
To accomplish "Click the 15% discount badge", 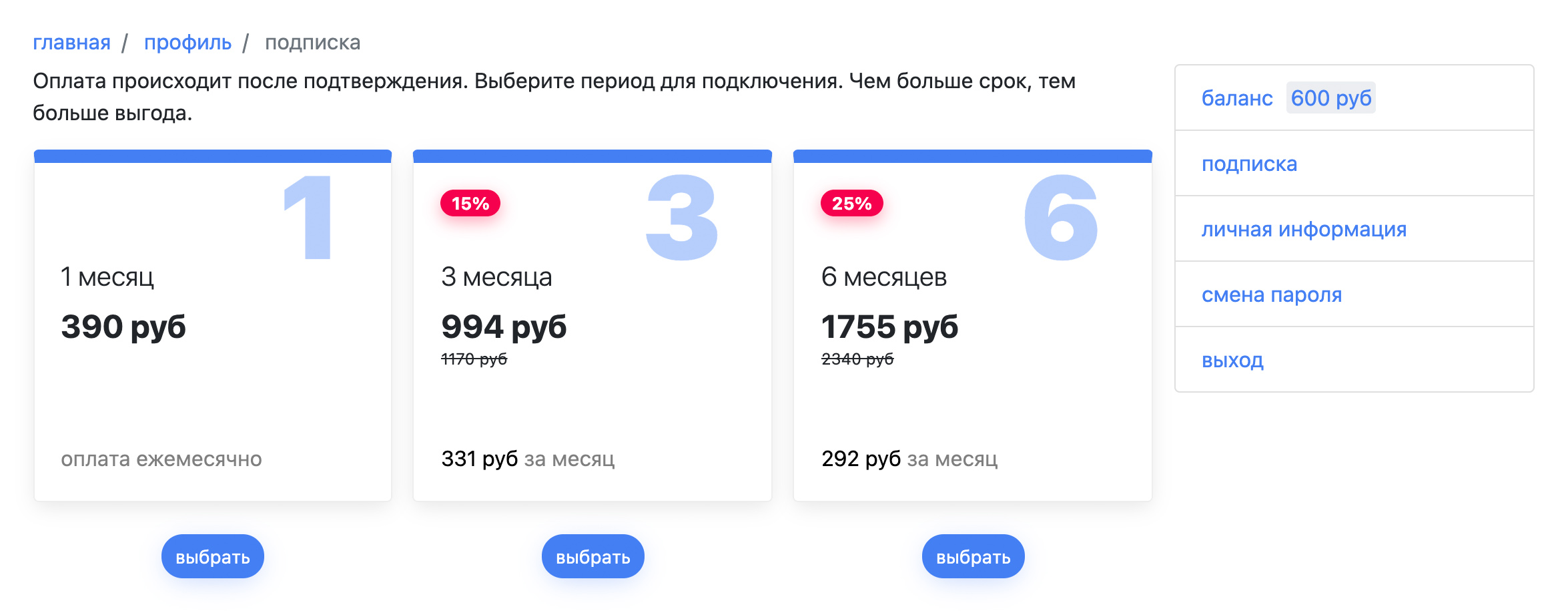I will 470,203.
